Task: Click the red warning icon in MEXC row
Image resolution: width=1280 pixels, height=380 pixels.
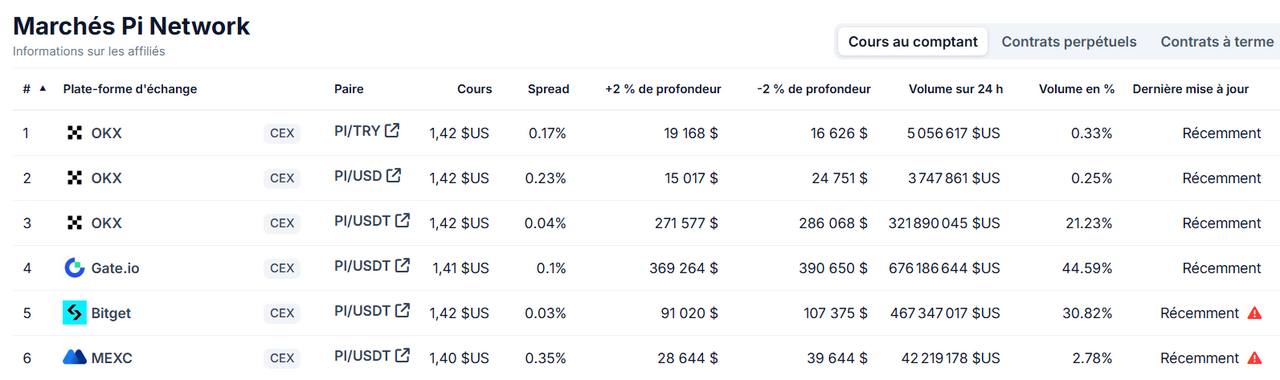Action: [x=1254, y=358]
